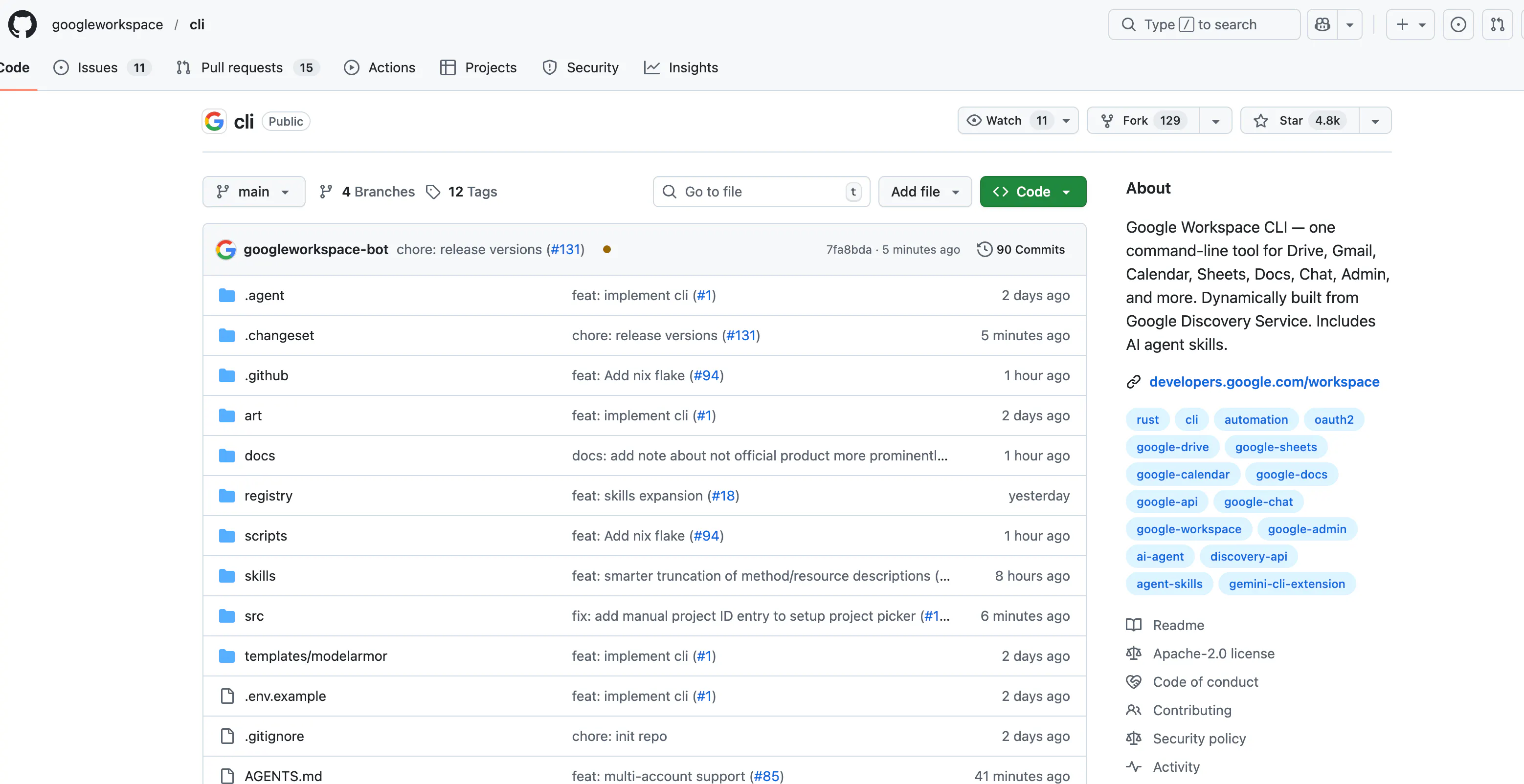This screenshot has height=784, width=1524.
Task: Select the rust topic tag
Action: tap(1147, 420)
